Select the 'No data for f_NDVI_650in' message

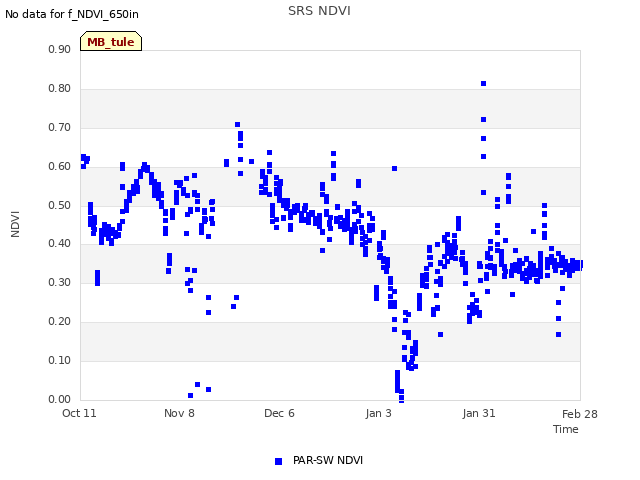point(72,14)
